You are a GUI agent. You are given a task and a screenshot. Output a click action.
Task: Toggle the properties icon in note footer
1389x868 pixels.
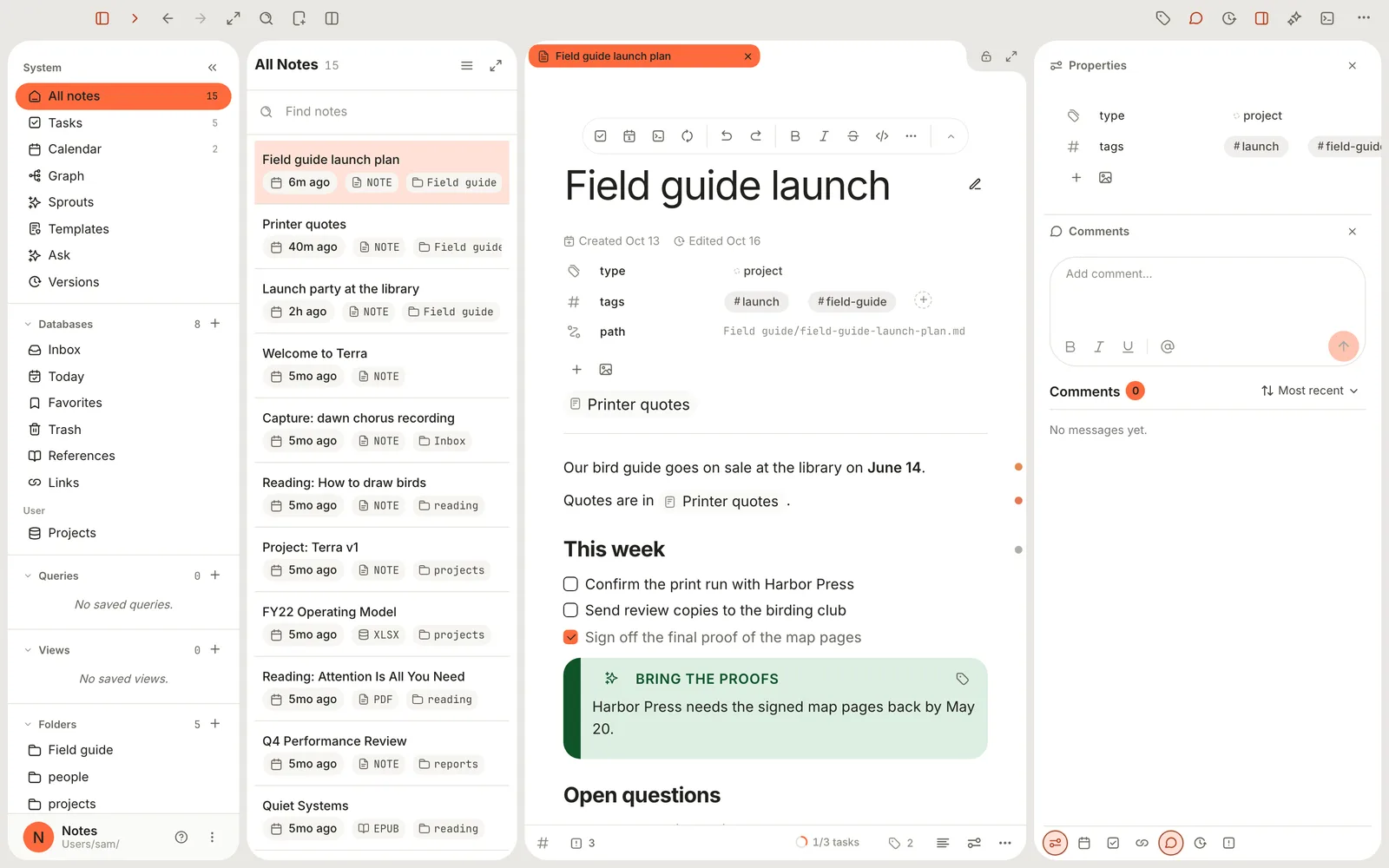[974, 843]
